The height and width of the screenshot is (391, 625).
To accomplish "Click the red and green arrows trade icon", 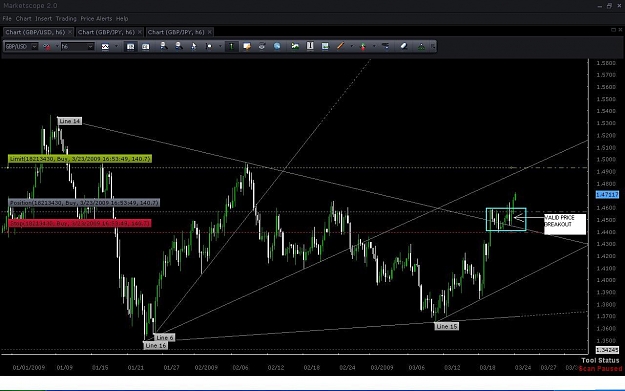I will (x=363, y=47).
